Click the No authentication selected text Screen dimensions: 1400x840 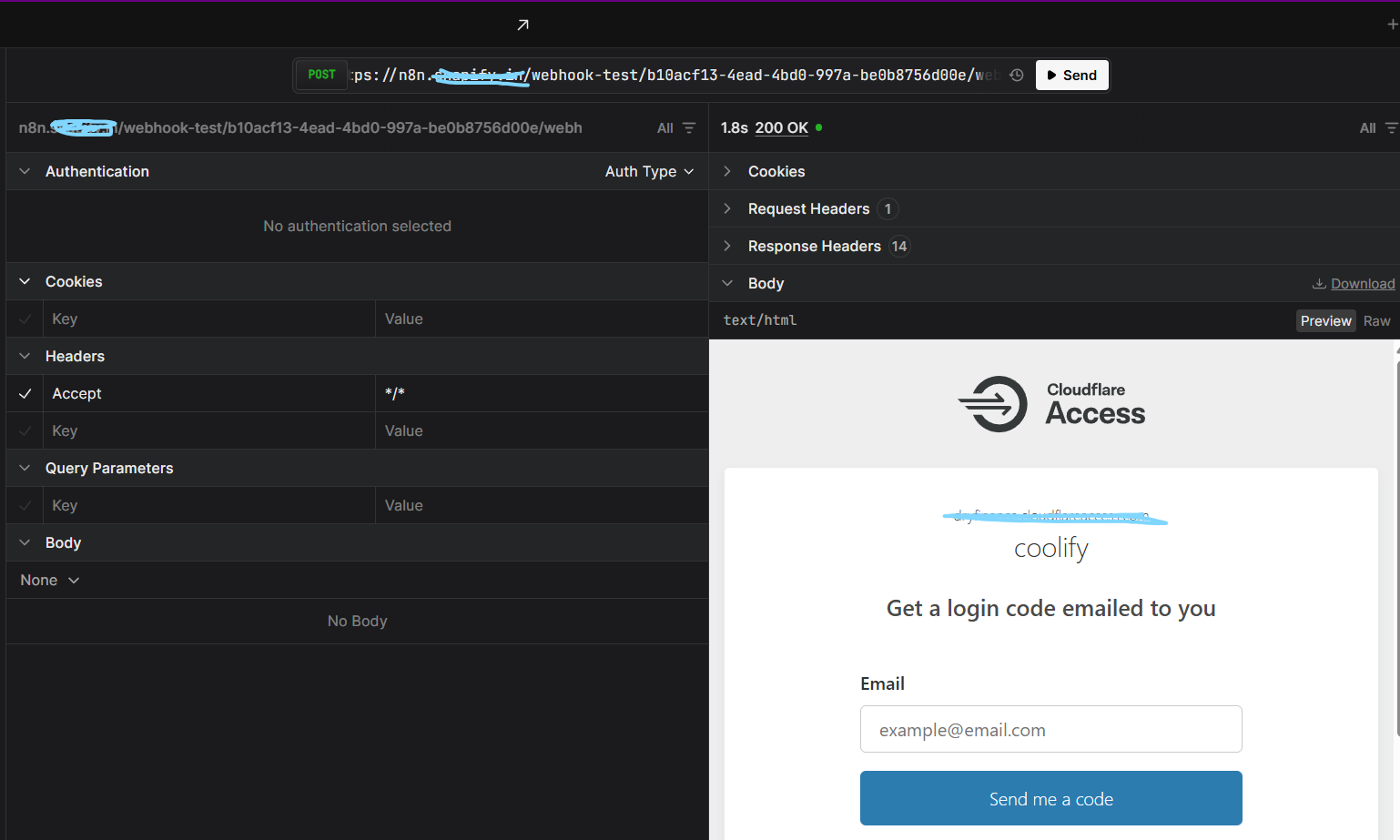point(357,226)
